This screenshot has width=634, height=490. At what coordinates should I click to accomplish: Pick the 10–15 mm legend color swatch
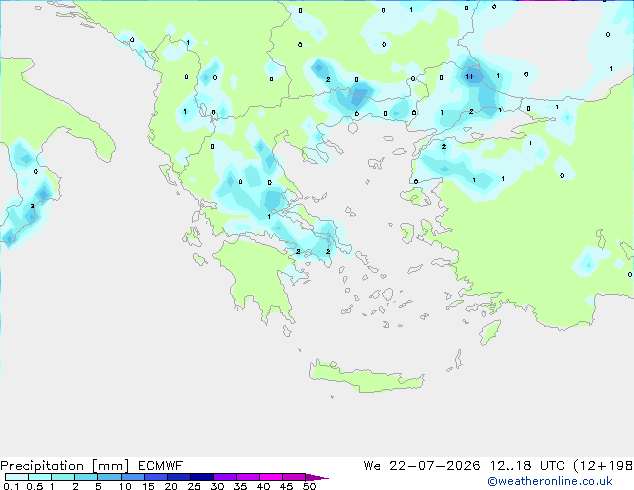point(132,477)
